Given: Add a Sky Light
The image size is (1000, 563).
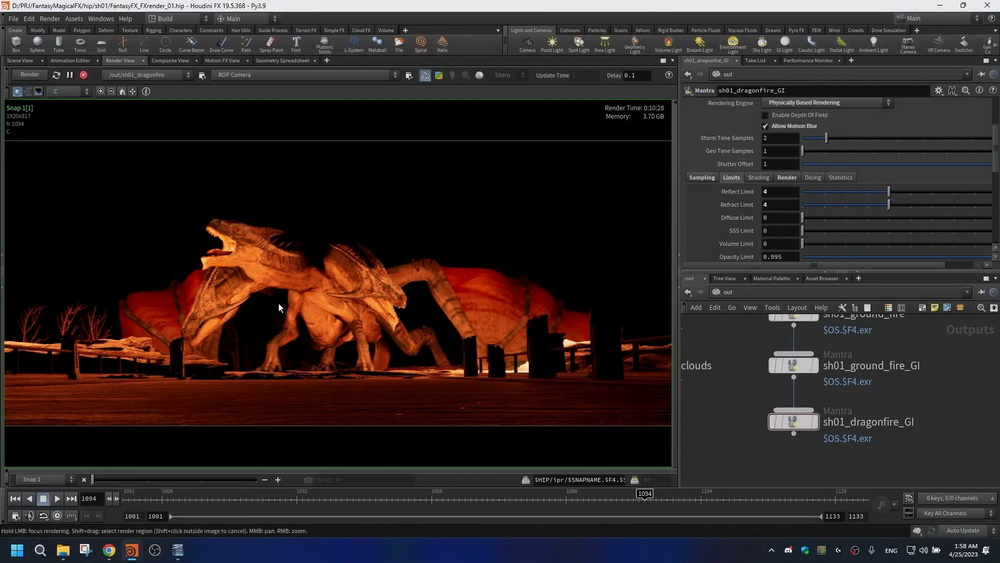Looking at the screenshot, I should point(761,44).
